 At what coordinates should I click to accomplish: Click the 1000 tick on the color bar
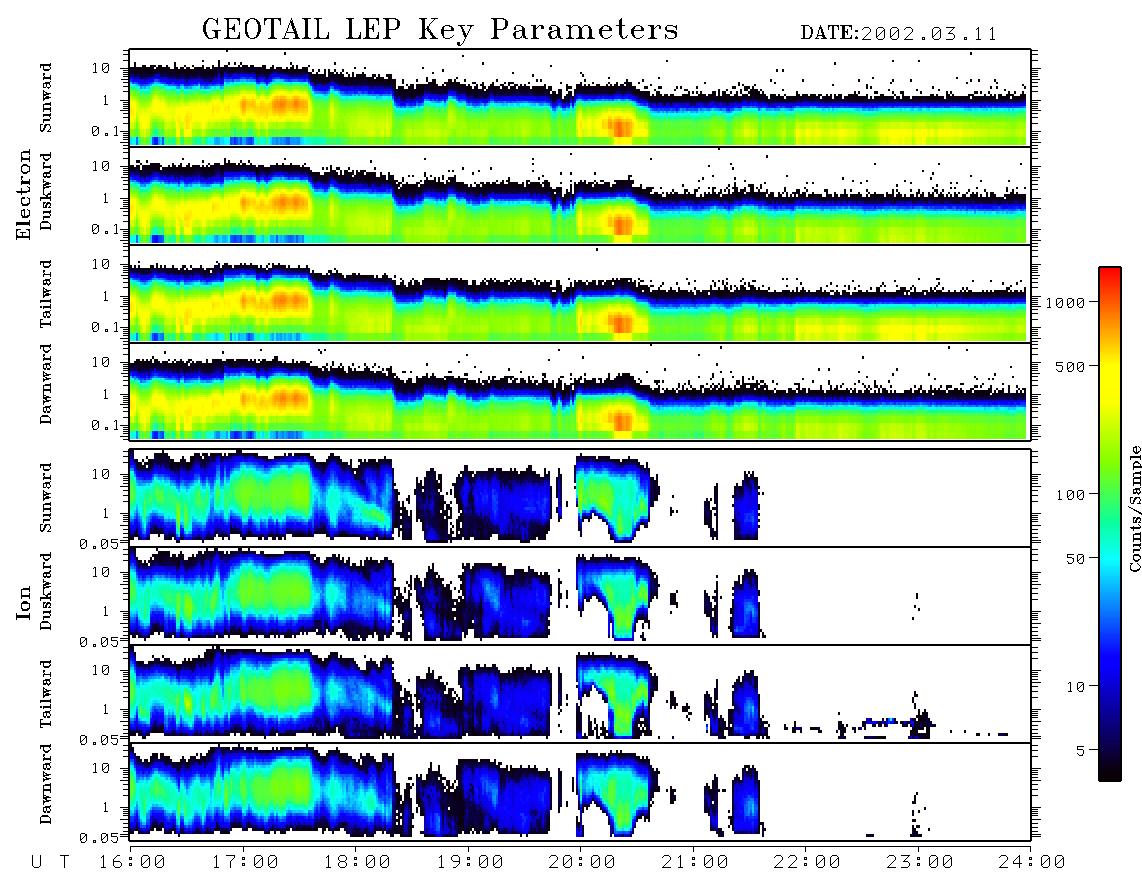click(1065, 303)
